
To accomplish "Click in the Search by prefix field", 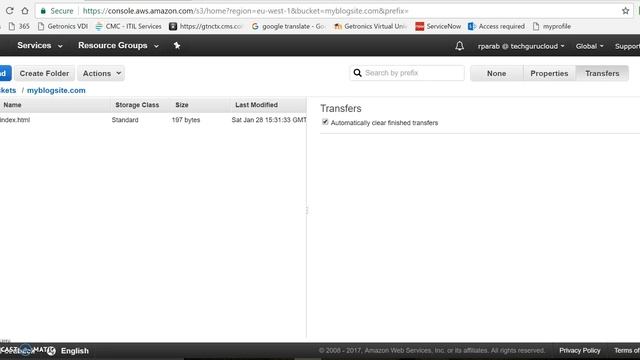I will click(x=407, y=73).
